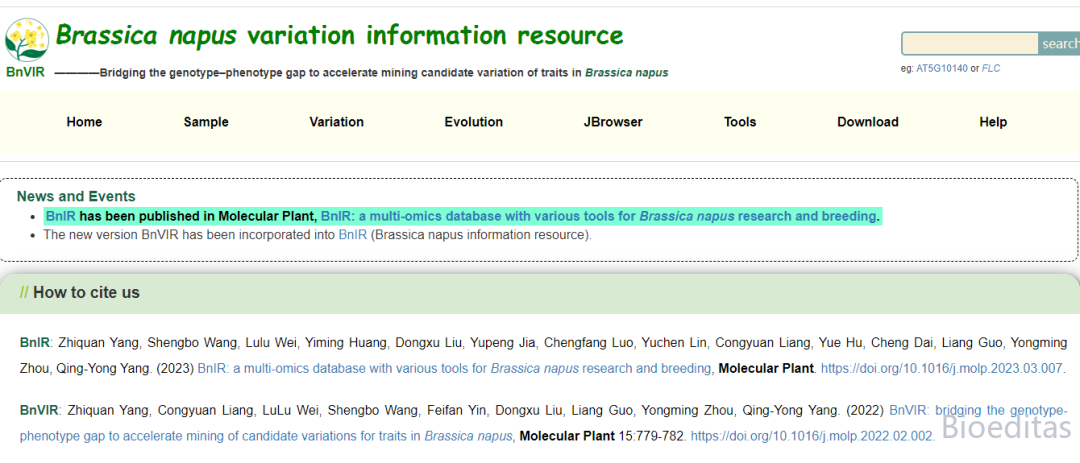Go to the Home menu
The image size is (1080, 463).
tap(84, 122)
